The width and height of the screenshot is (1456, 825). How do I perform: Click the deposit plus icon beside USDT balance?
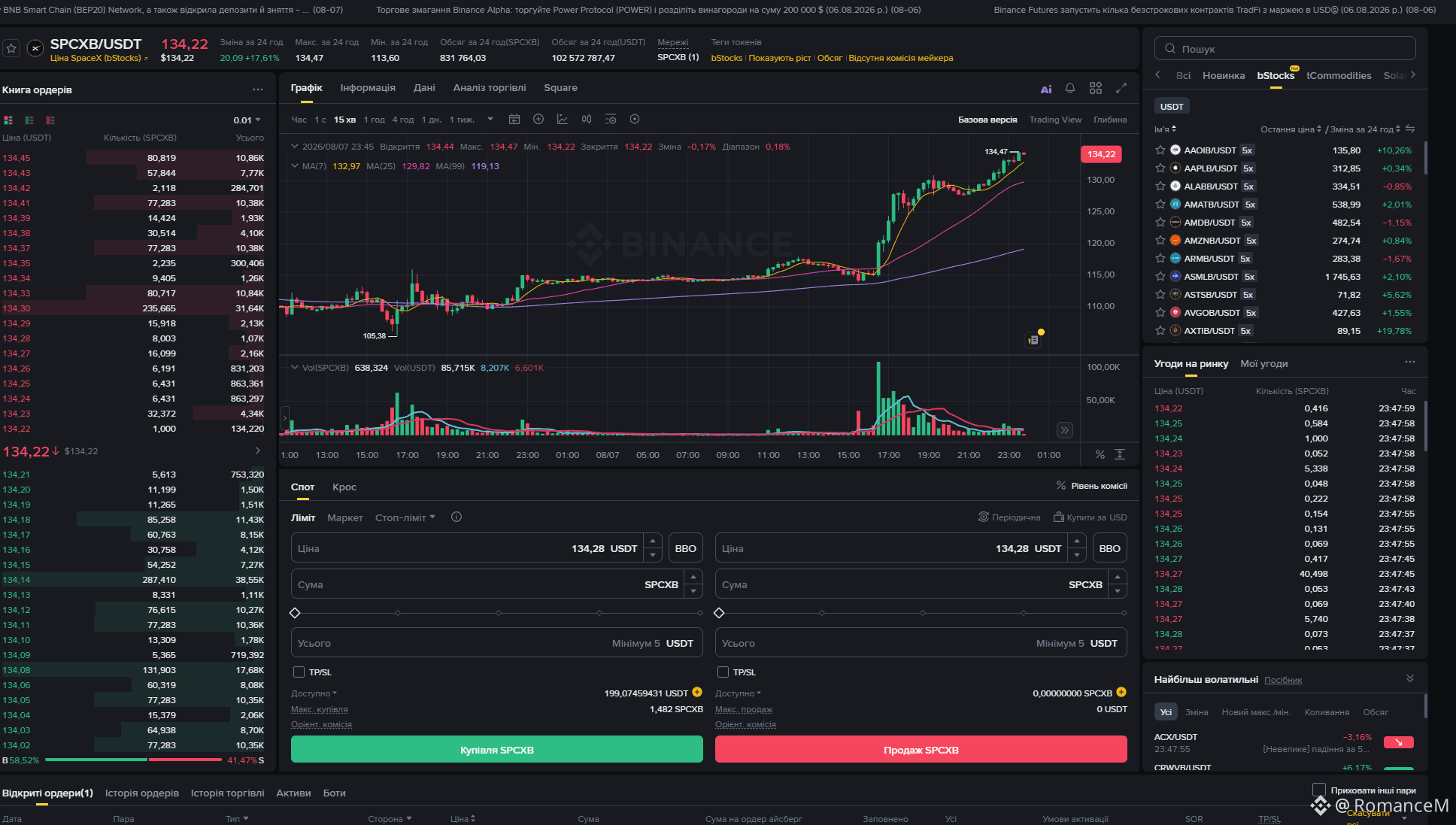697,693
